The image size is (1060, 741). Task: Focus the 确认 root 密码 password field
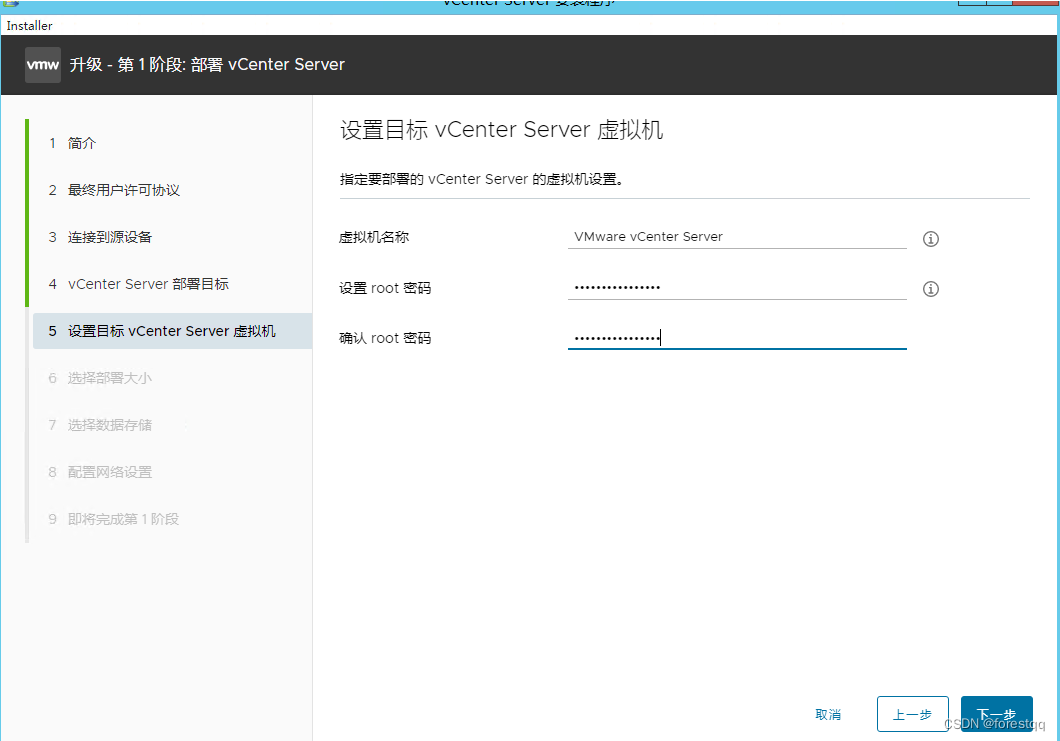click(737, 337)
